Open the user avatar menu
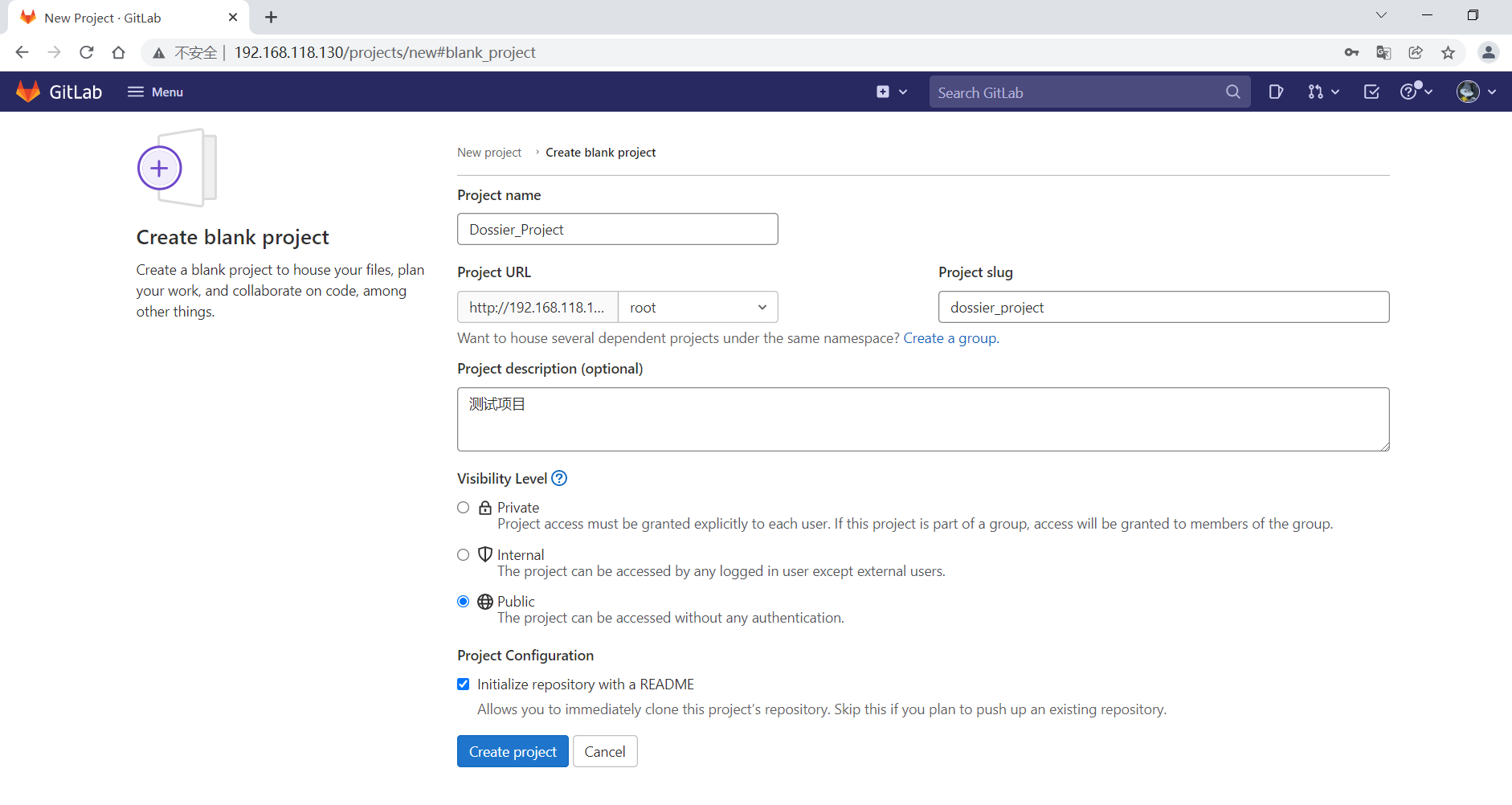 click(x=1477, y=92)
